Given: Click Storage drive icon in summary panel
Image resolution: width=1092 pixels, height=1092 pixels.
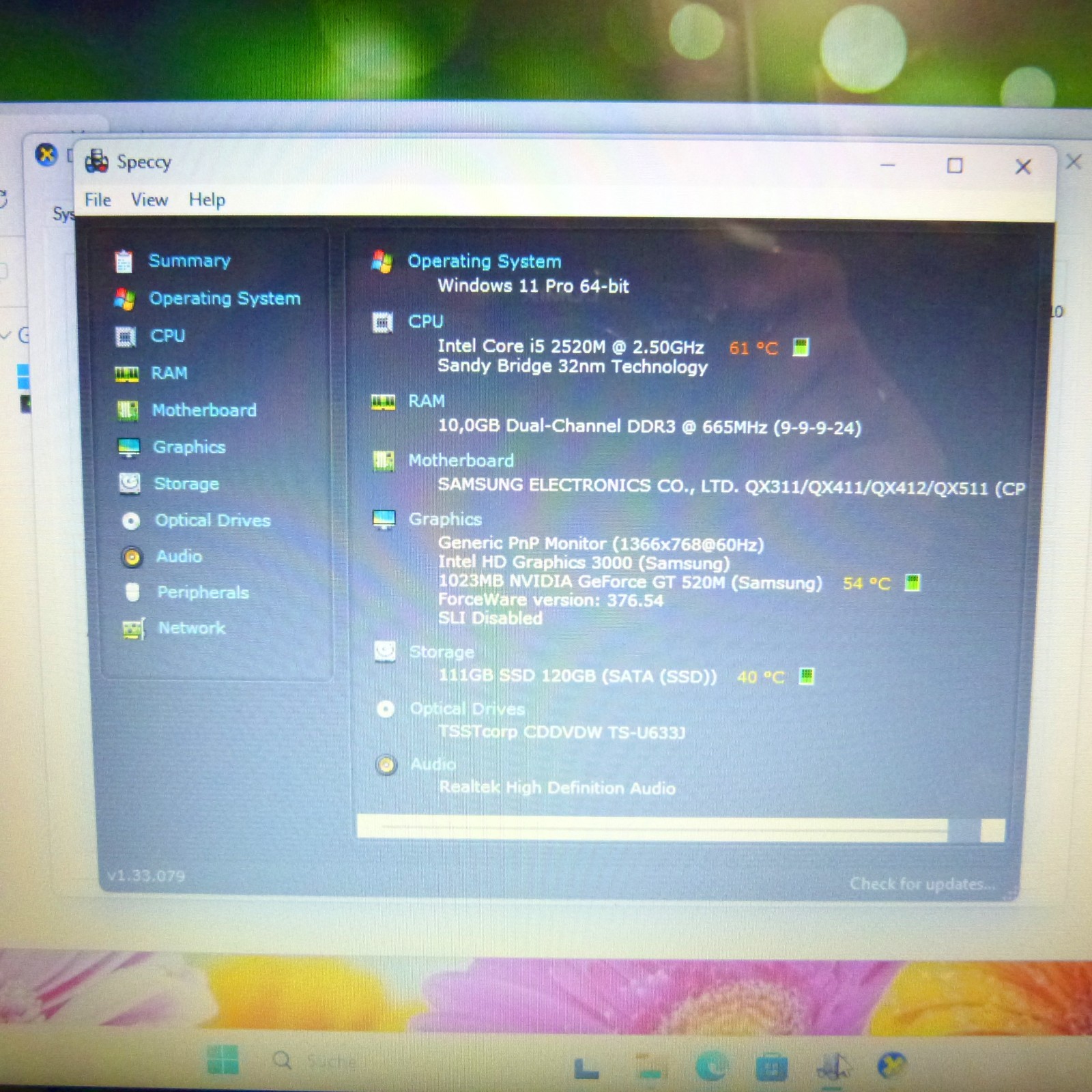Looking at the screenshot, I should click(385, 651).
